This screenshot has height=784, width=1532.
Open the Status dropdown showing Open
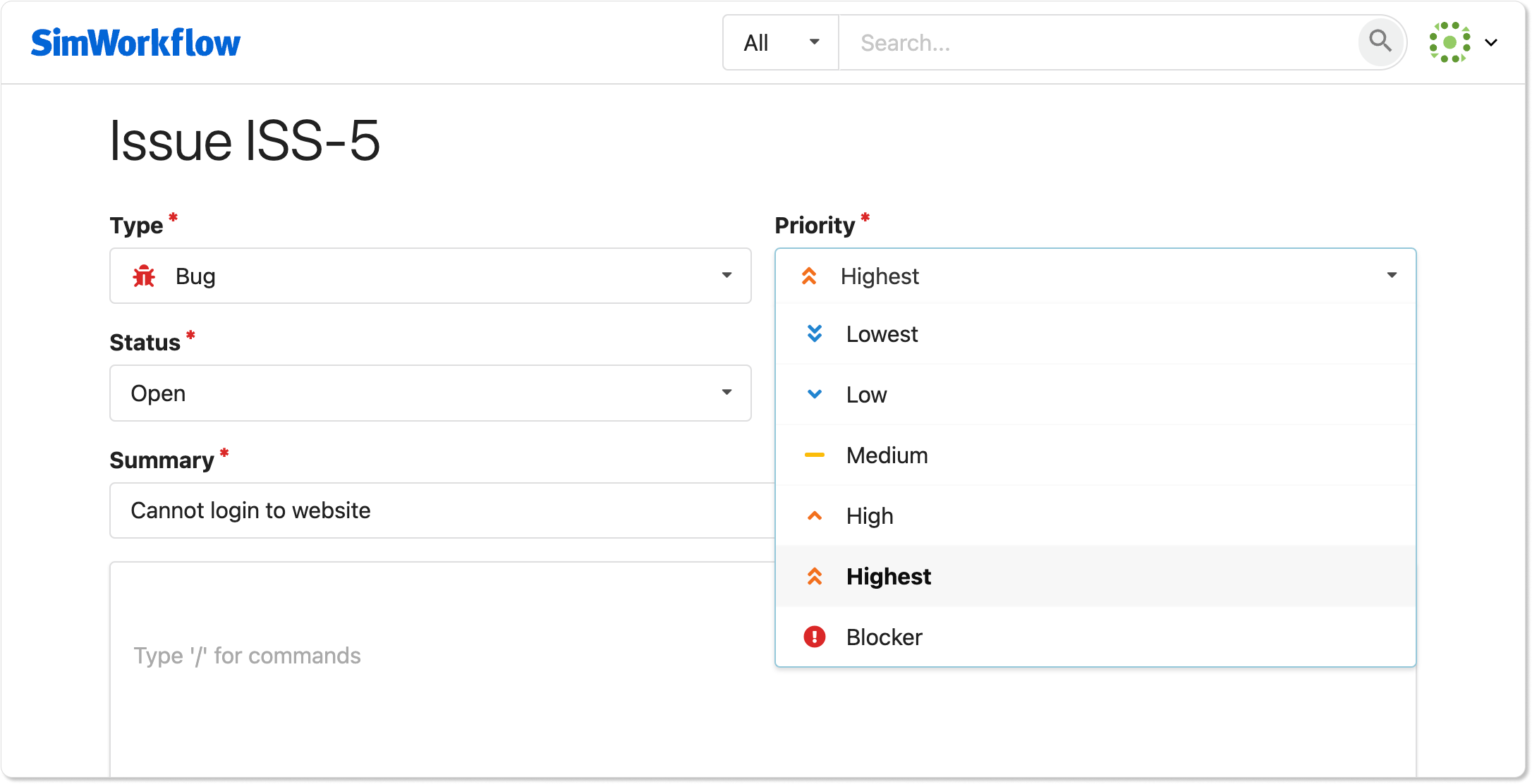pos(727,392)
